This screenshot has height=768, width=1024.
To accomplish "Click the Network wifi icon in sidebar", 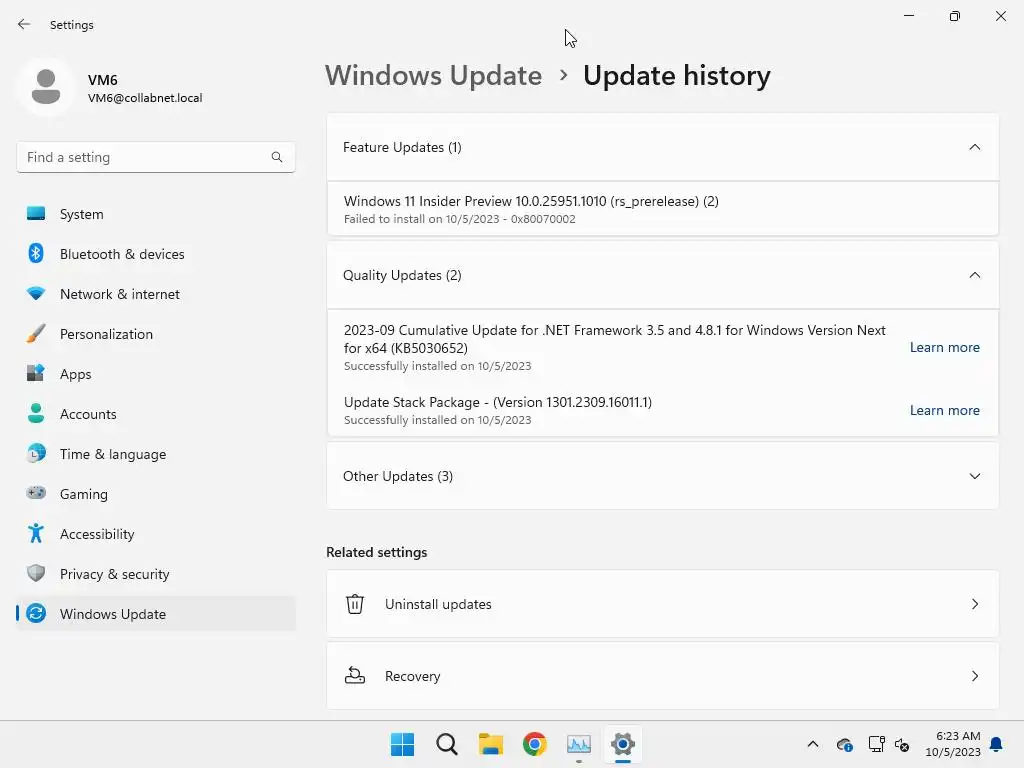I will 36,293.
